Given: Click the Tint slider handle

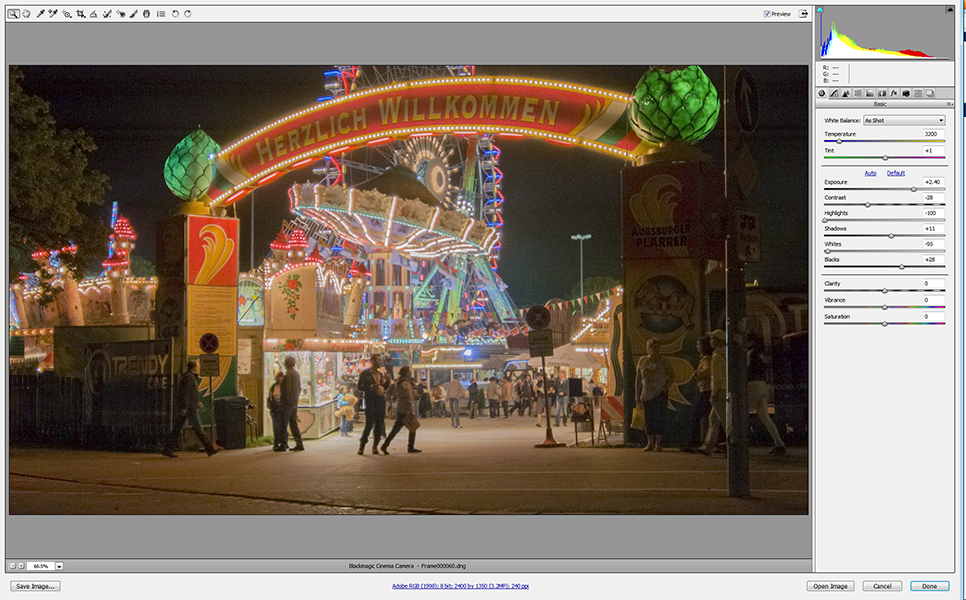Looking at the screenshot, I should point(885,158).
